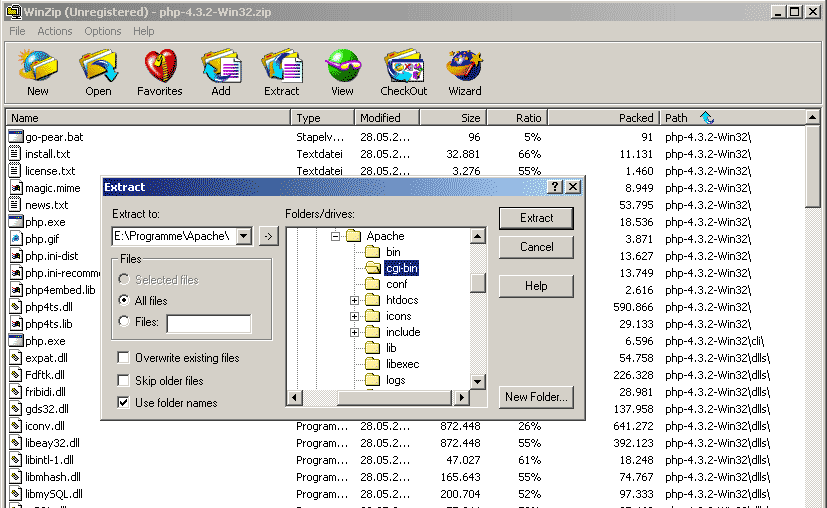Click the dialog Help button

pyautogui.click(x=536, y=286)
